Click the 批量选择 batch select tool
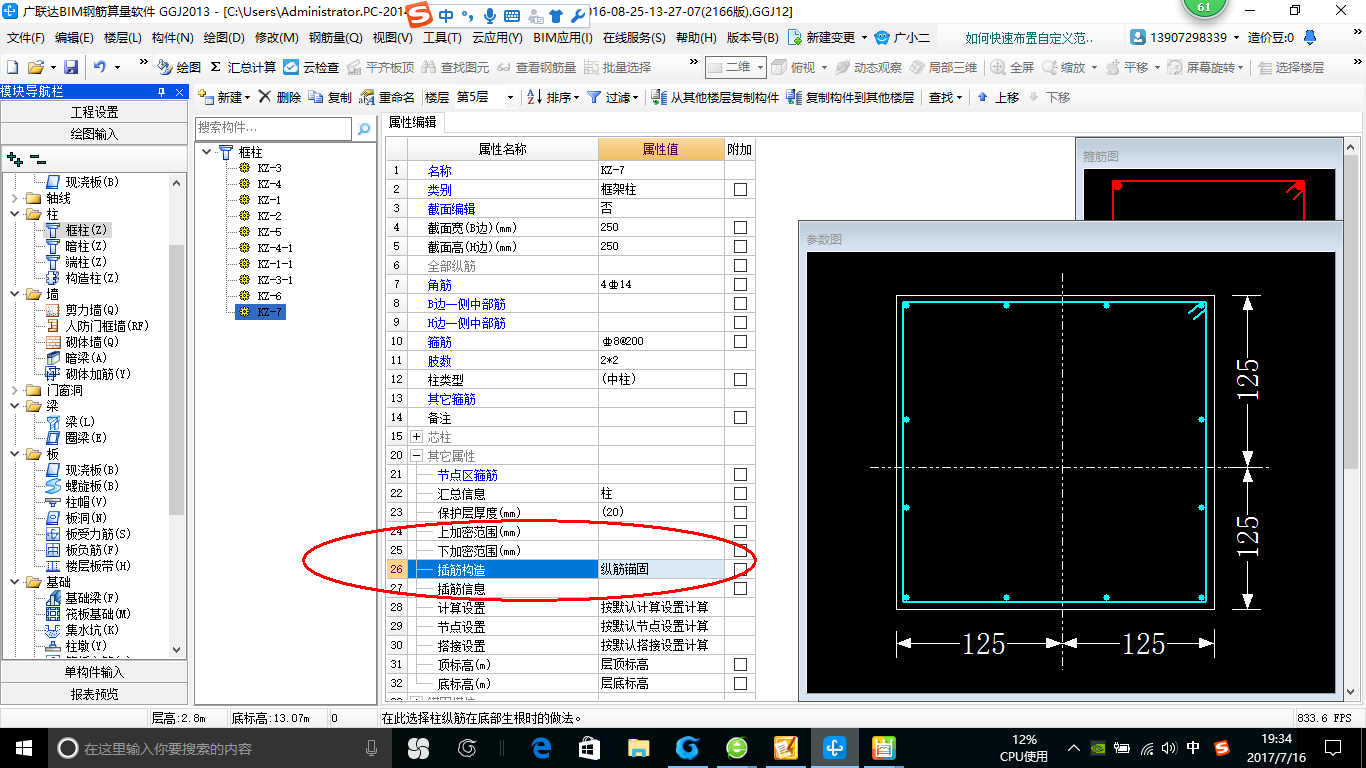Screen dimensions: 1366x768 coord(618,67)
